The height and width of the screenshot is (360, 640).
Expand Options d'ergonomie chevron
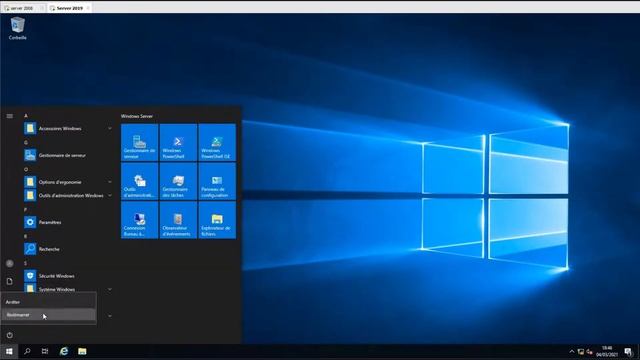coord(110,182)
